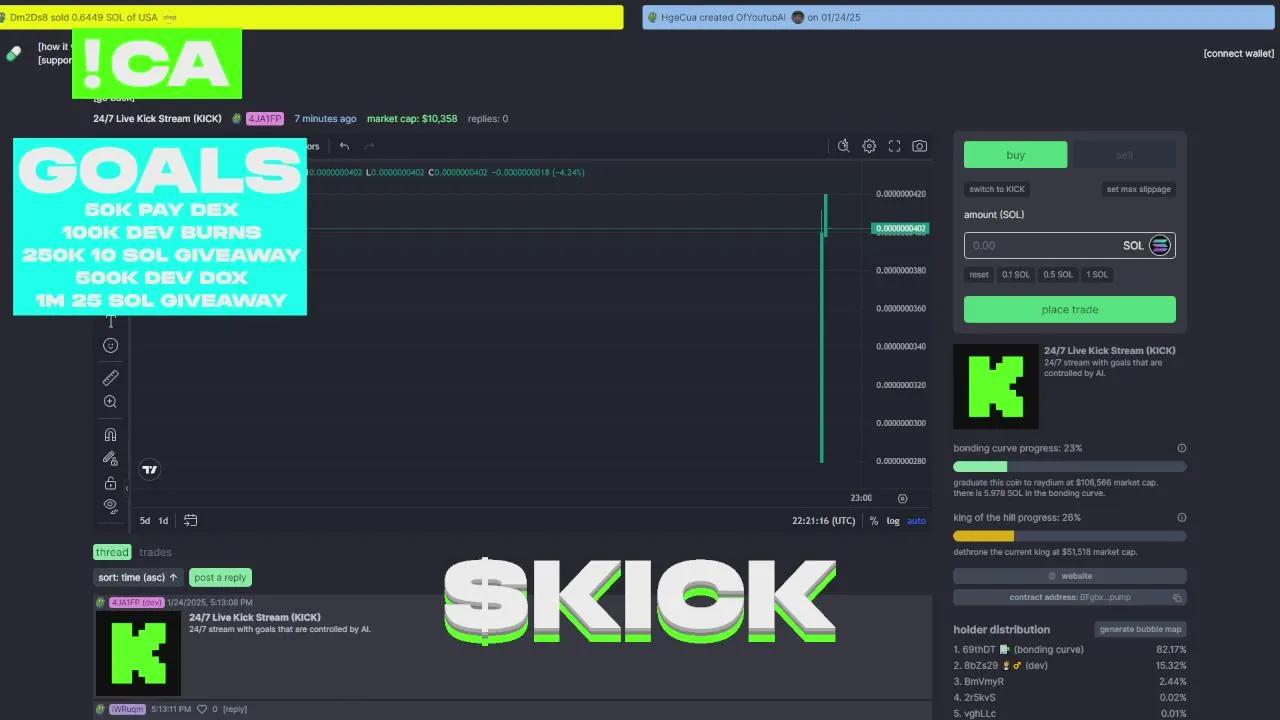Click the 4JA1FP creator tag in header
The image size is (1280, 720).
(x=265, y=118)
